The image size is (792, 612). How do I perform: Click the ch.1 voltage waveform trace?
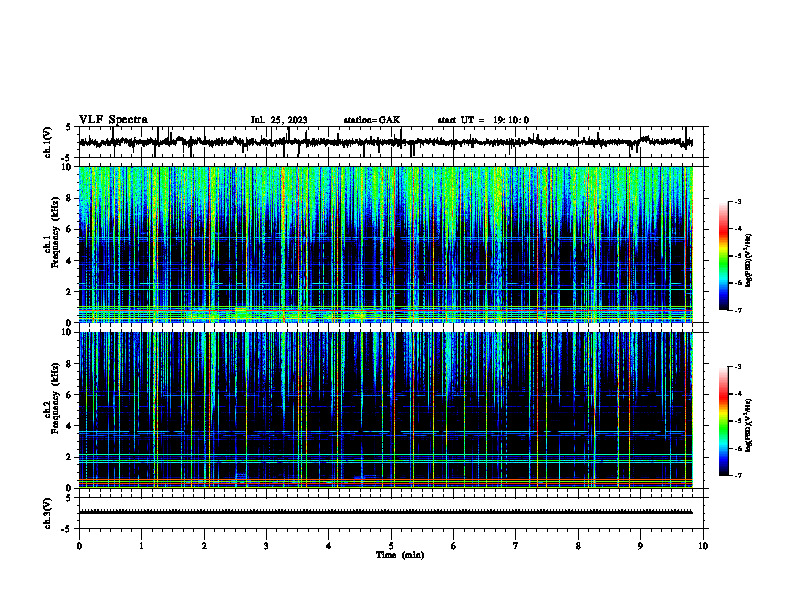coord(386,142)
